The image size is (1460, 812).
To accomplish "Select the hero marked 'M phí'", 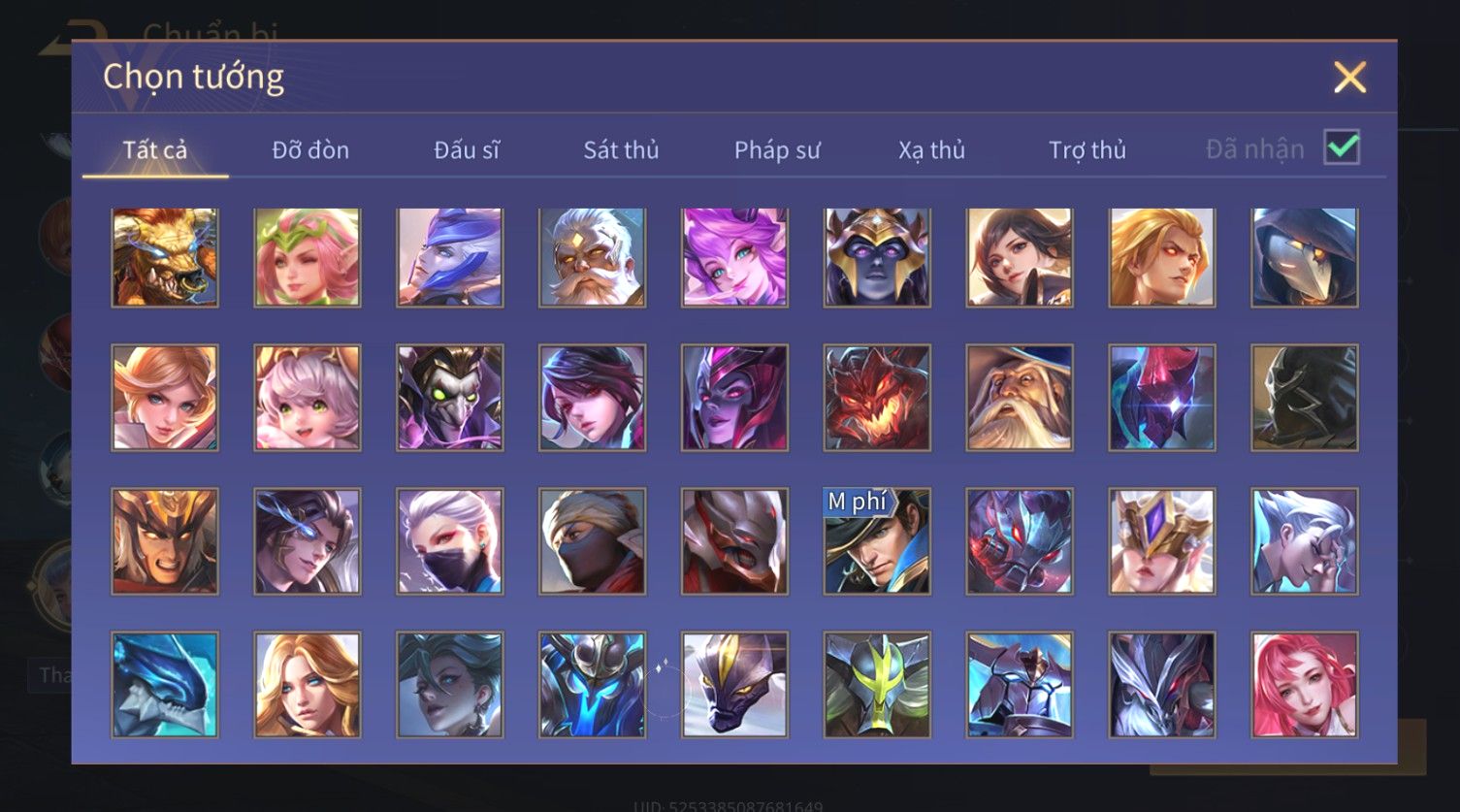I will [x=877, y=541].
